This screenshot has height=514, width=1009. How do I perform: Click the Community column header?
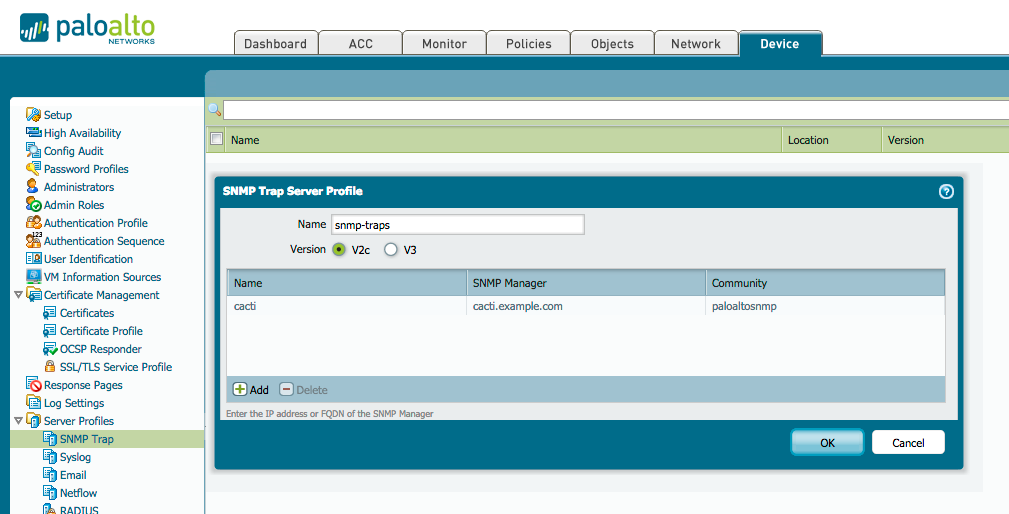825,283
